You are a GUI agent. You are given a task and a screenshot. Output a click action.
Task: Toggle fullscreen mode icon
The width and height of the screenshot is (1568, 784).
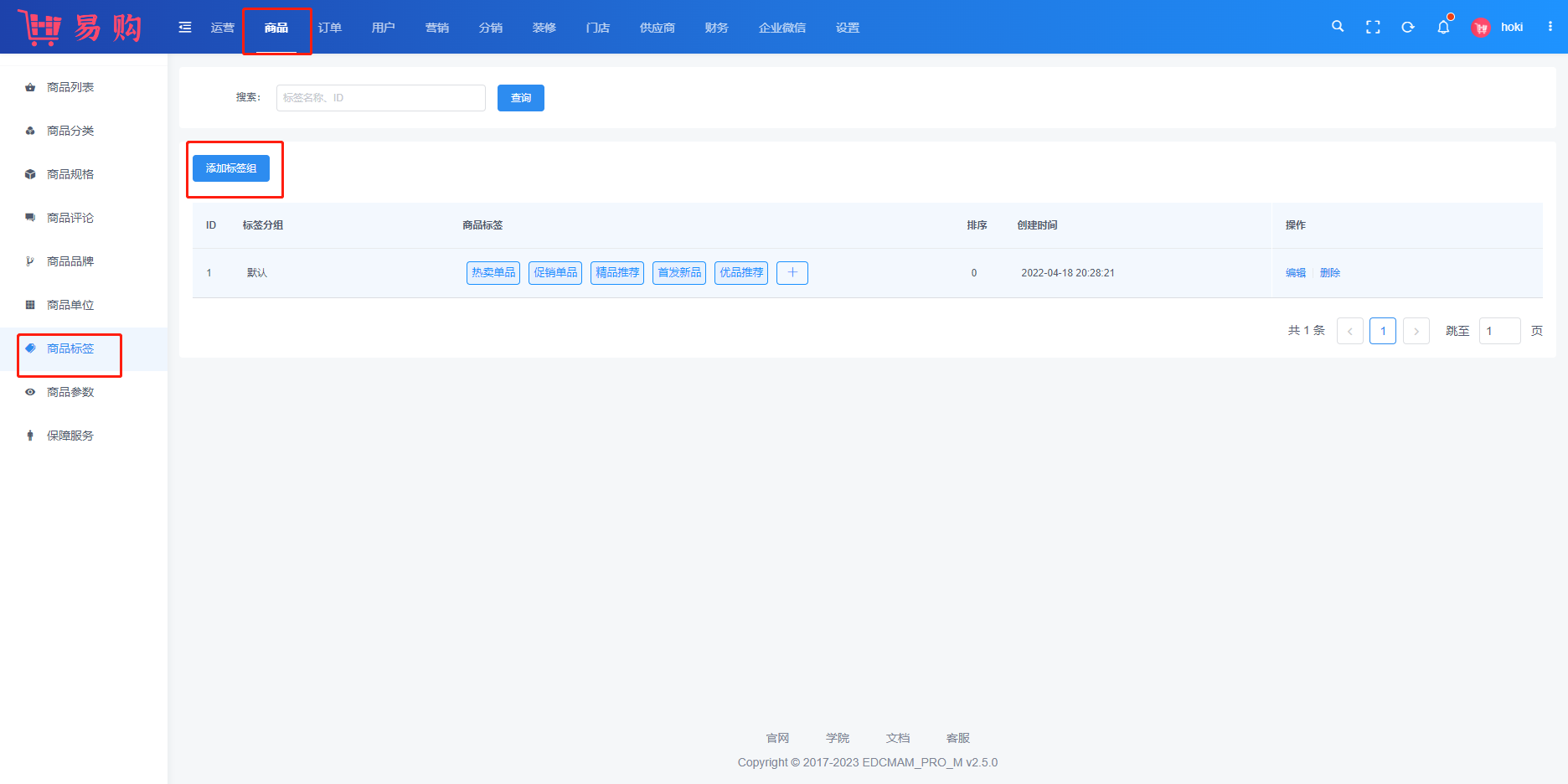tap(1373, 28)
